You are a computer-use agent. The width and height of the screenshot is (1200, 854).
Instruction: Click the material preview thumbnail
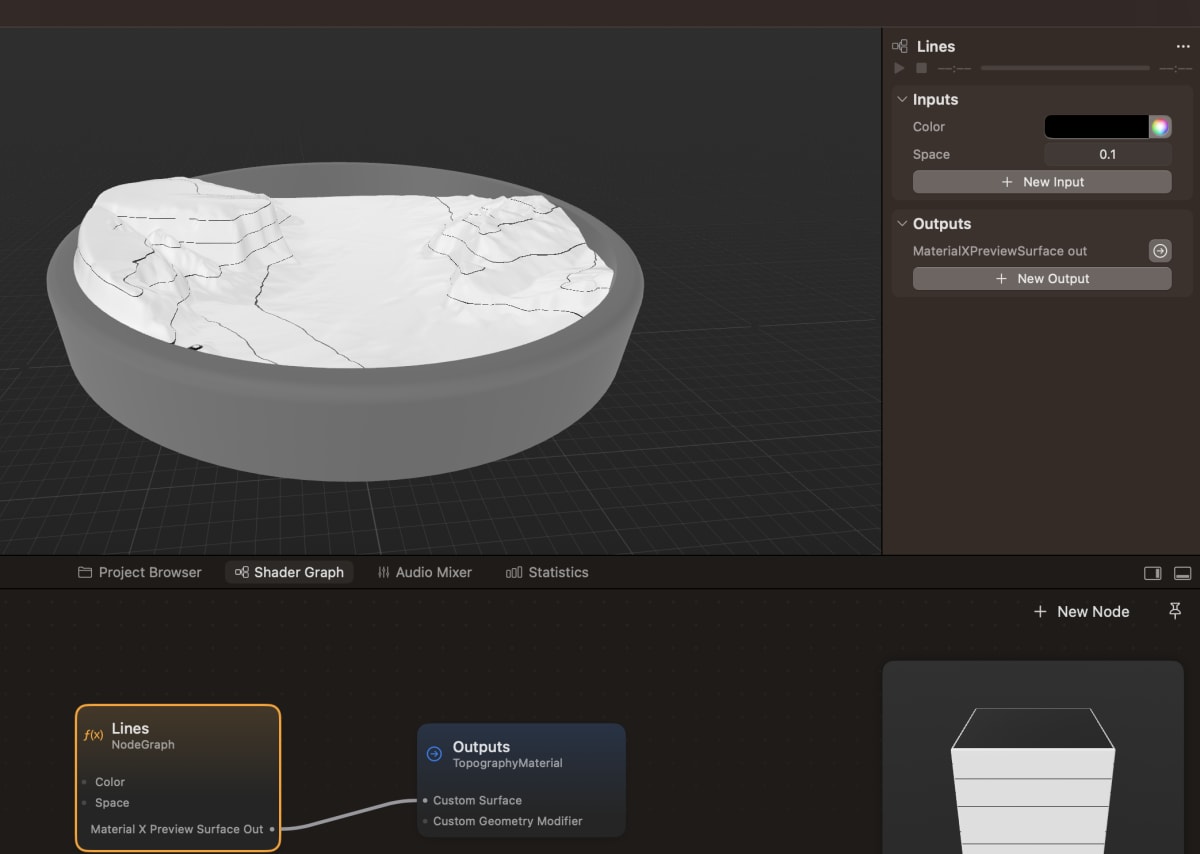(x=1033, y=757)
